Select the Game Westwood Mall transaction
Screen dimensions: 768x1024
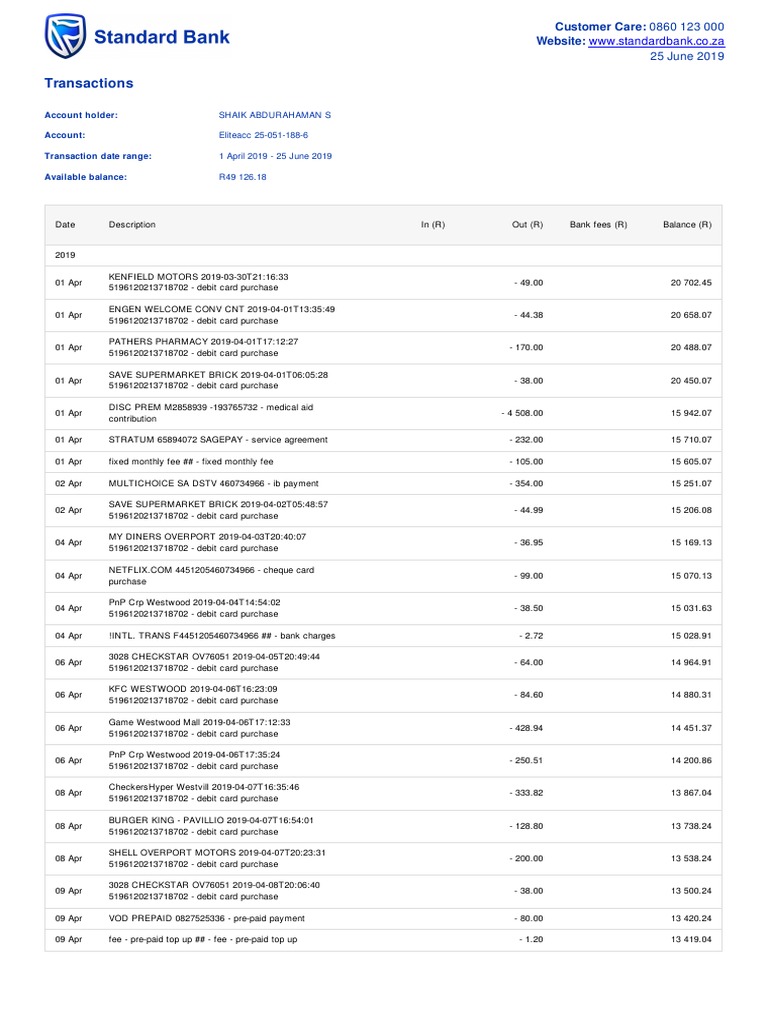[383, 728]
